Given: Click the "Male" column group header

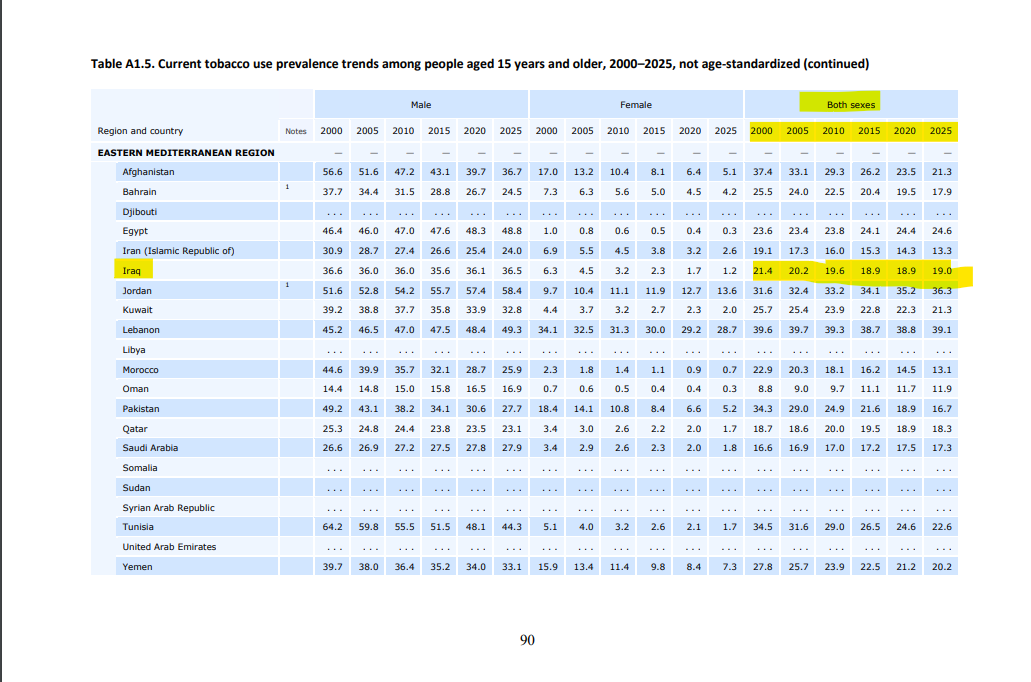Looking at the screenshot, I should tap(420, 104).
